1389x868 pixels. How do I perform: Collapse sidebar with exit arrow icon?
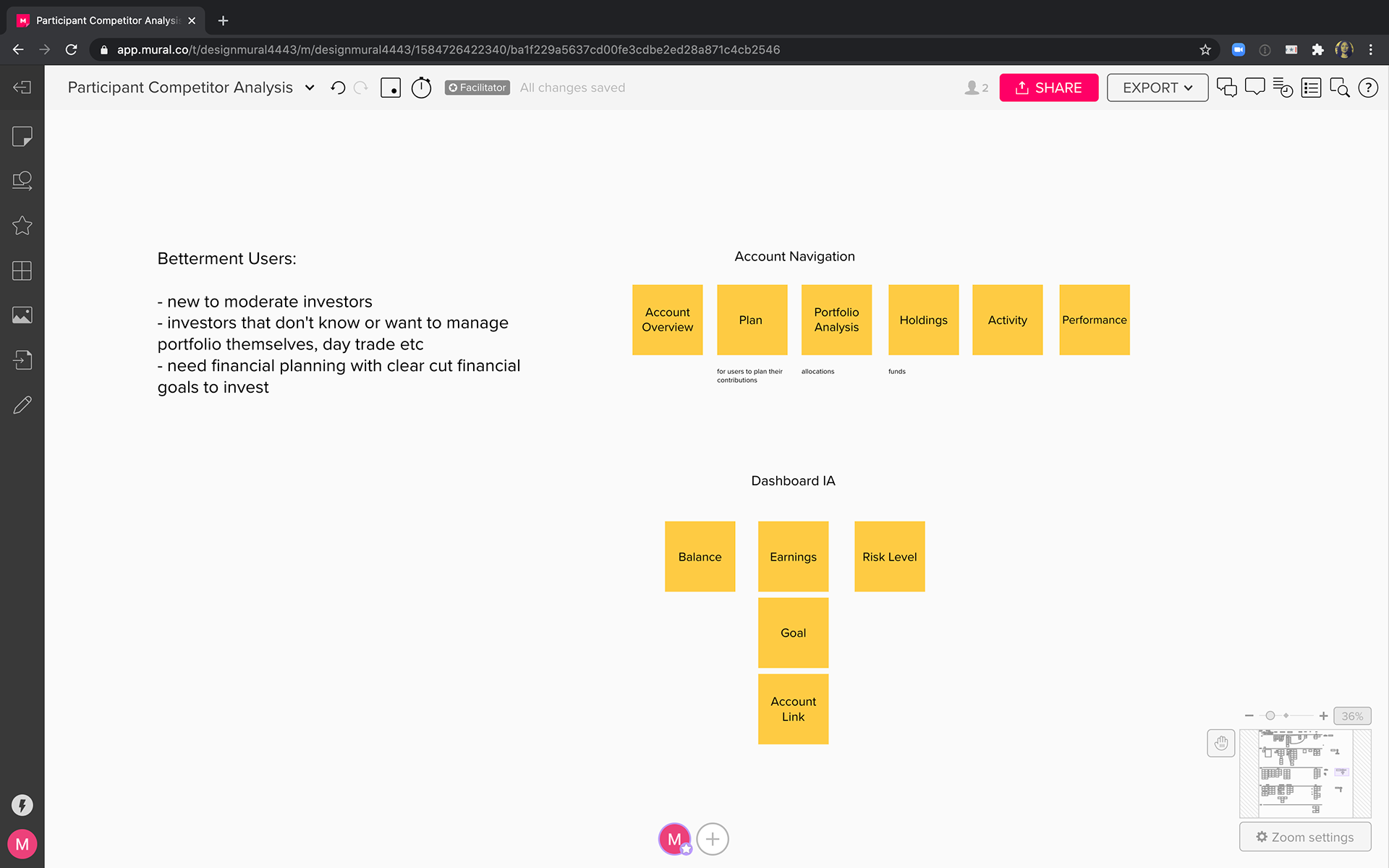[x=22, y=88]
